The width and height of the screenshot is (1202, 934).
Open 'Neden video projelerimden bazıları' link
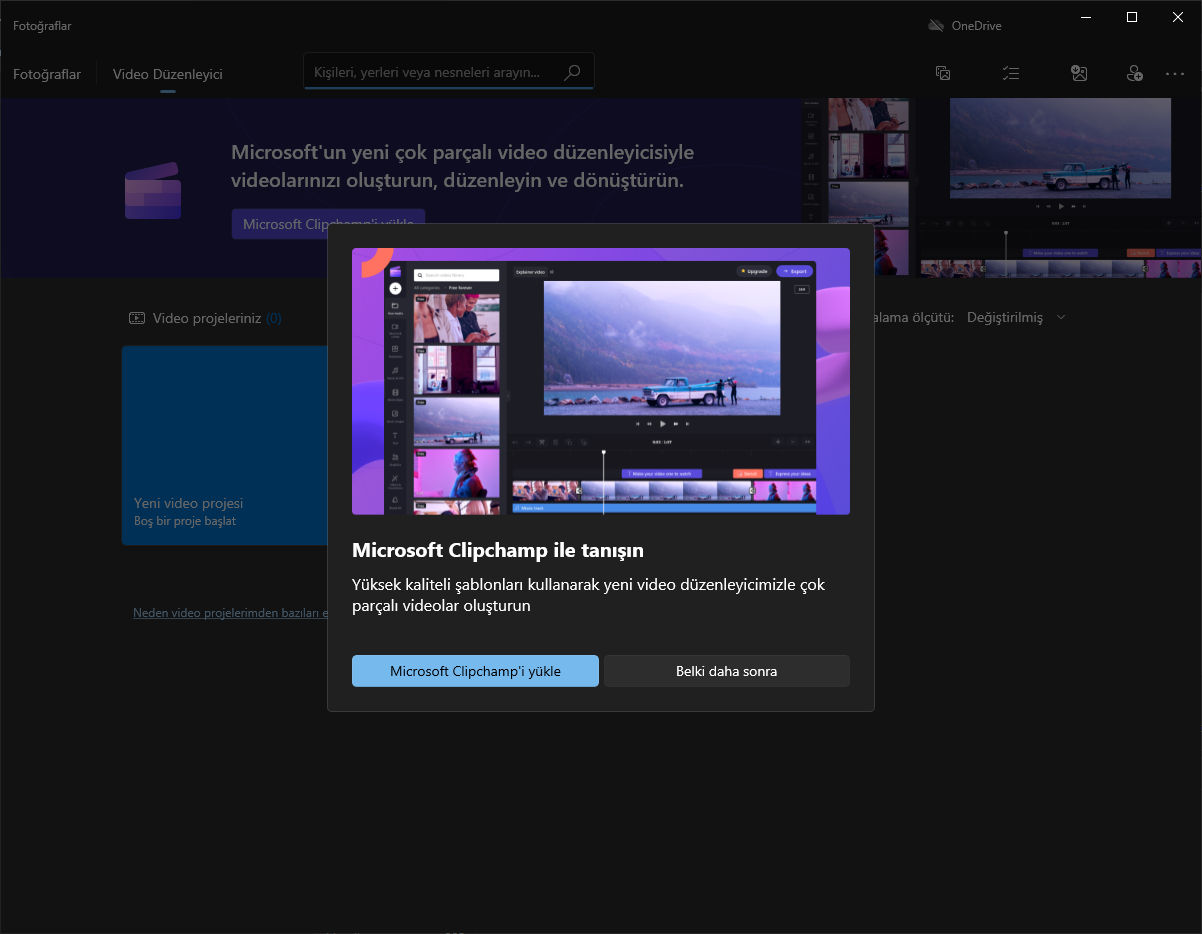coord(231,613)
